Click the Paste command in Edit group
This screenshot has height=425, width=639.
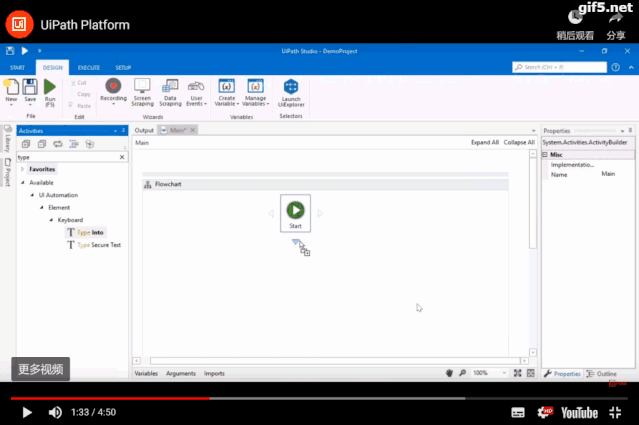coord(79,106)
